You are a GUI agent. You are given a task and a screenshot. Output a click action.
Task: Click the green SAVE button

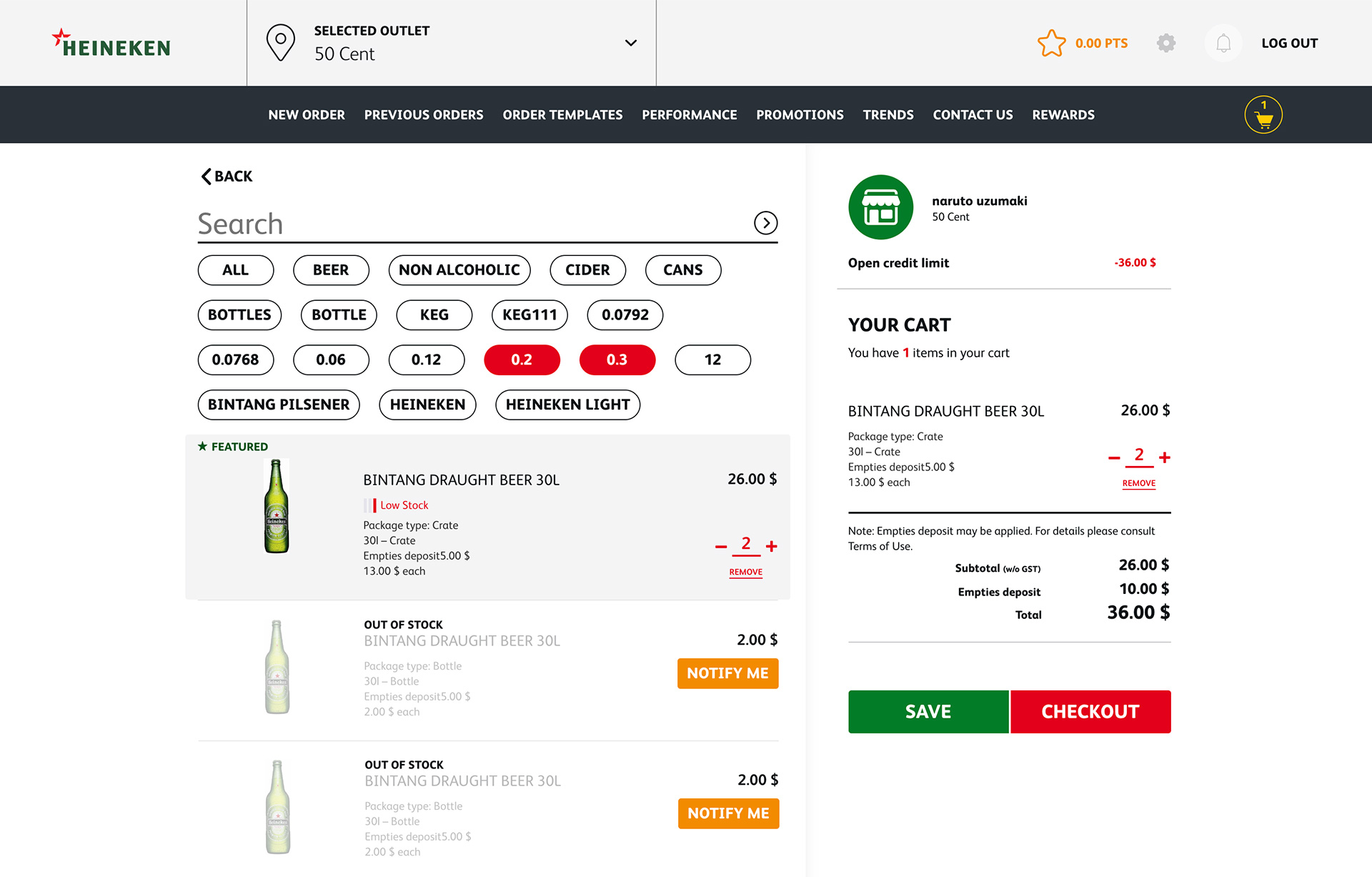pyautogui.click(x=928, y=712)
